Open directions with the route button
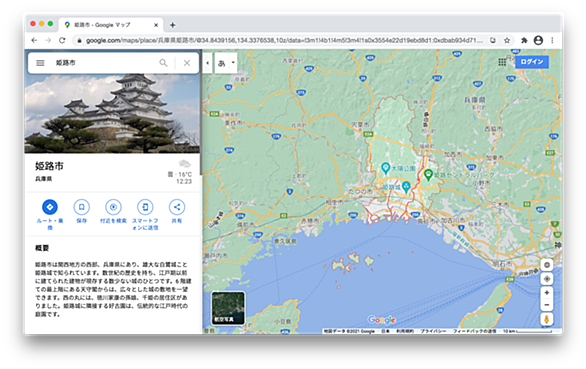This screenshot has width=586, height=369. pyautogui.click(x=50, y=207)
